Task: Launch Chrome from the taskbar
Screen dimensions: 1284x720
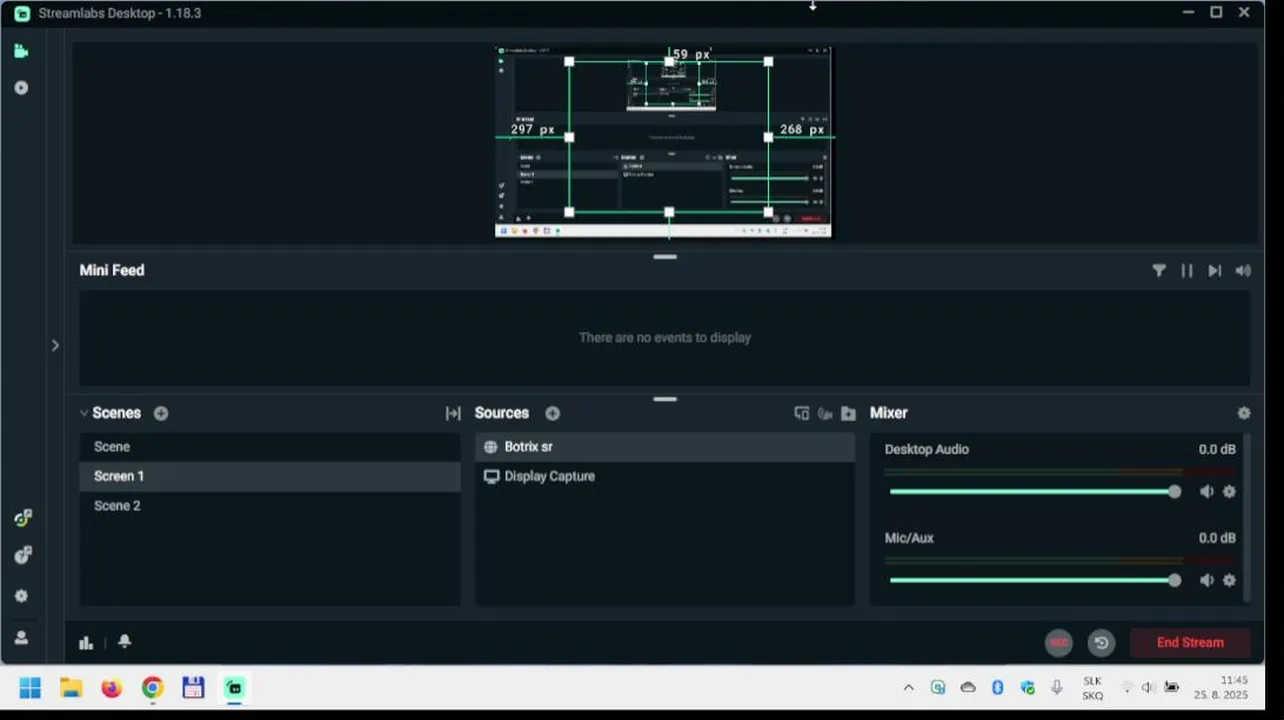Action: (x=152, y=688)
